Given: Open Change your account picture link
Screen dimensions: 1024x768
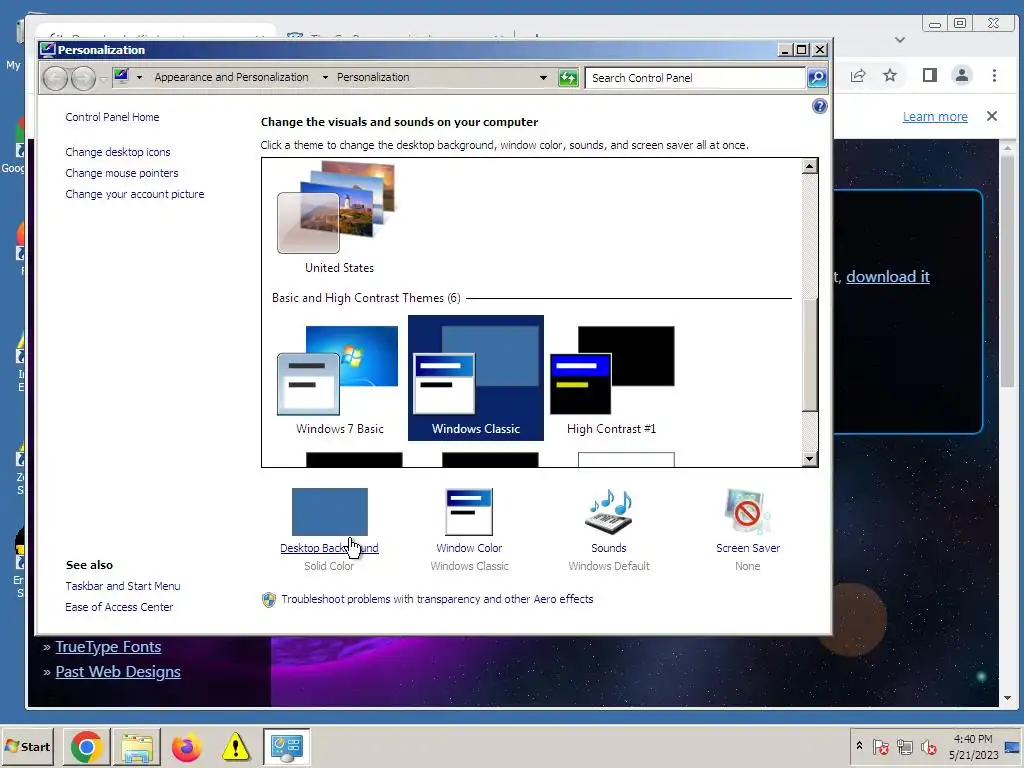Looking at the screenshot, I should 135,194.
